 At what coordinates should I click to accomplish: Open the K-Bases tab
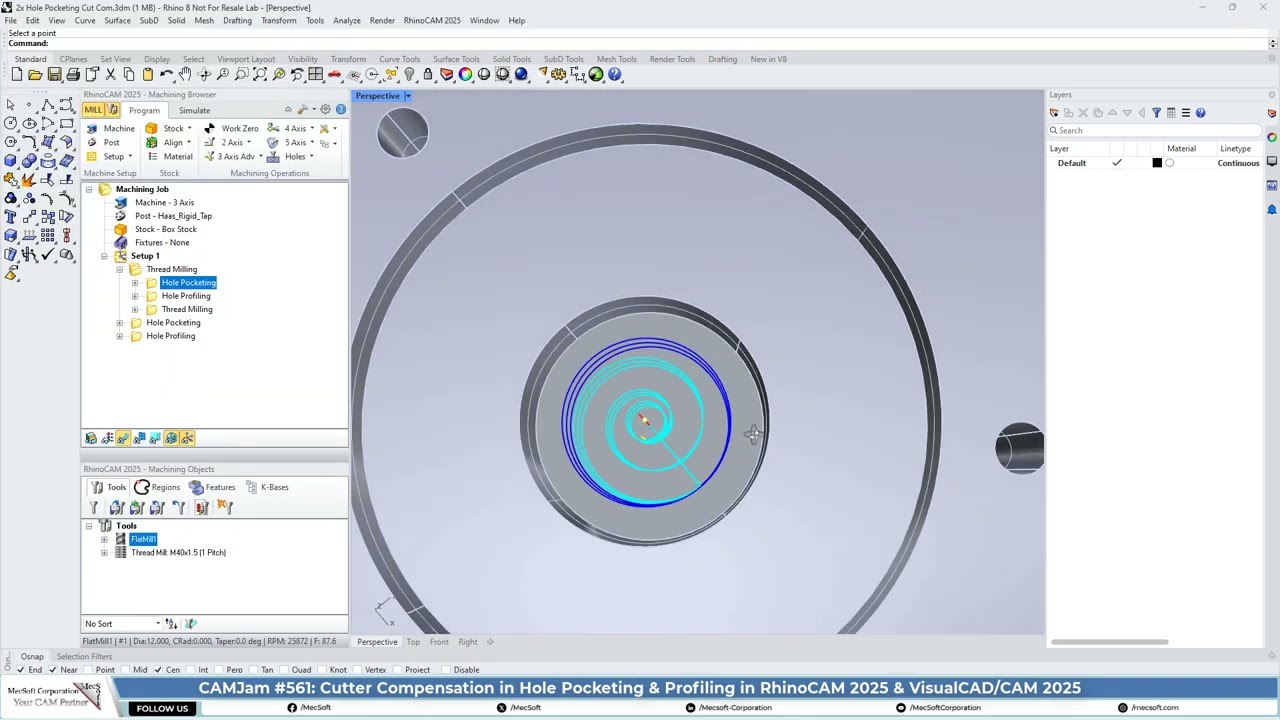pos(267,487)
